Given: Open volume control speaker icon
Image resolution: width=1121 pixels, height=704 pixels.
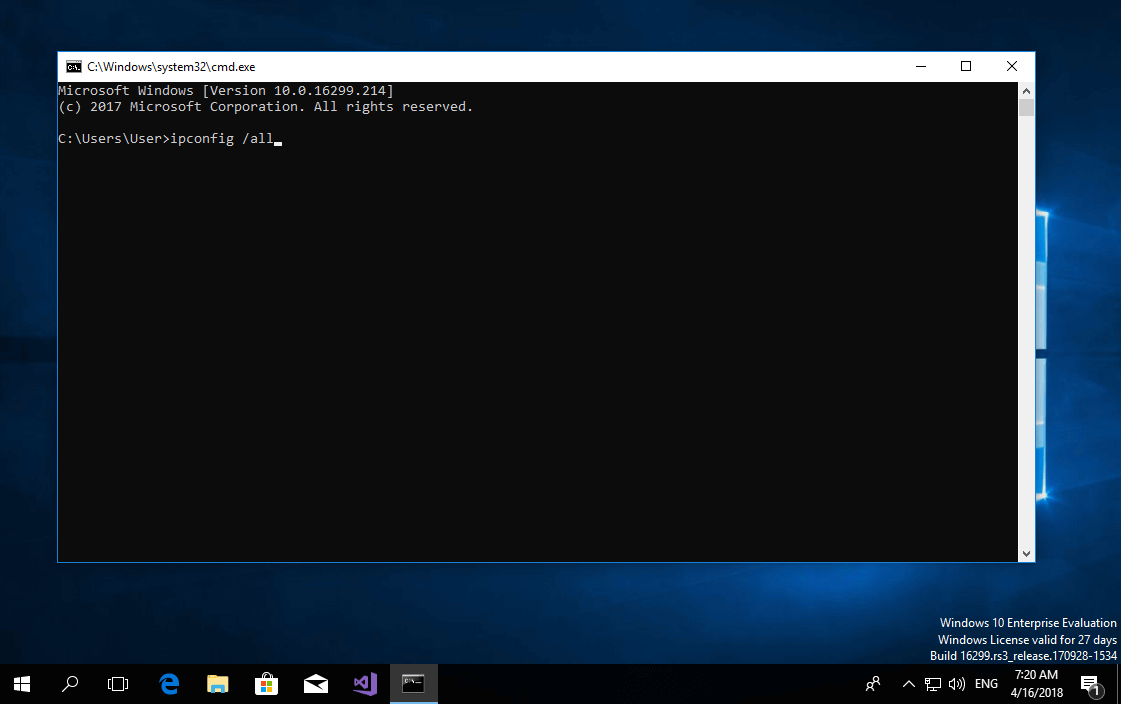Looking at the screenshot, I should pos(957,684).
